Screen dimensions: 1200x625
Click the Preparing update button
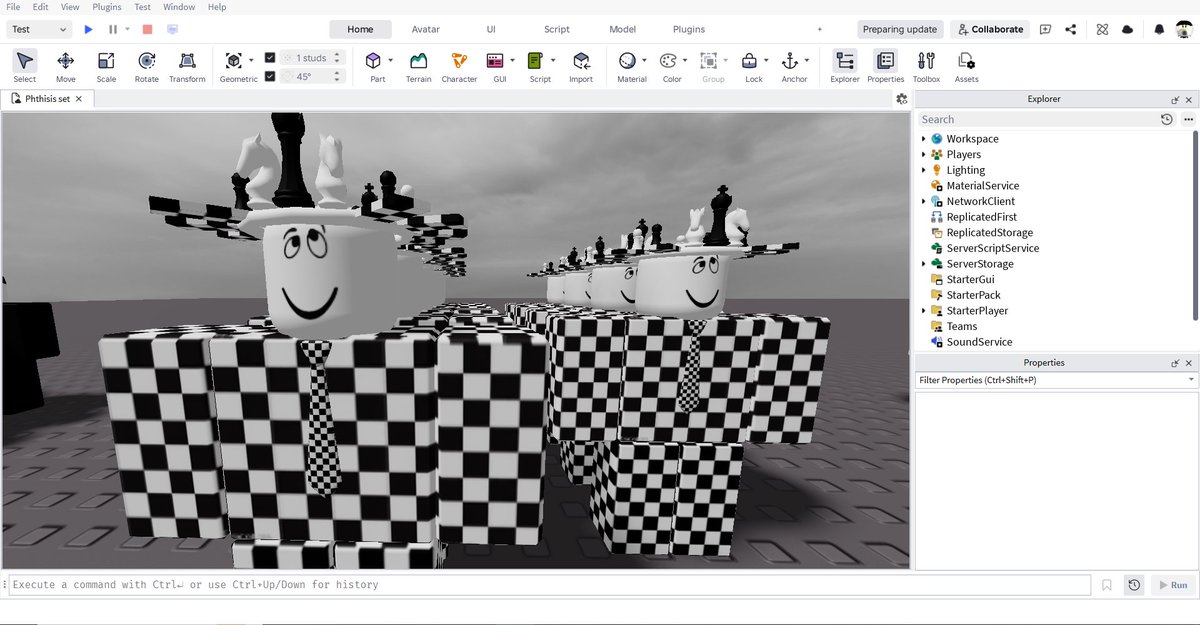[900, 30]
